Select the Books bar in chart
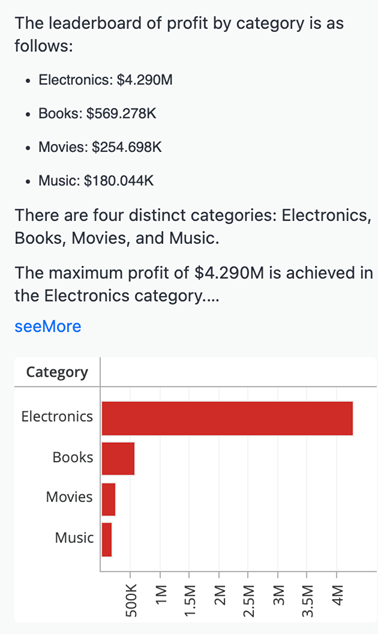This screenshot has width=378, height=634. click(x=118, y=459)
